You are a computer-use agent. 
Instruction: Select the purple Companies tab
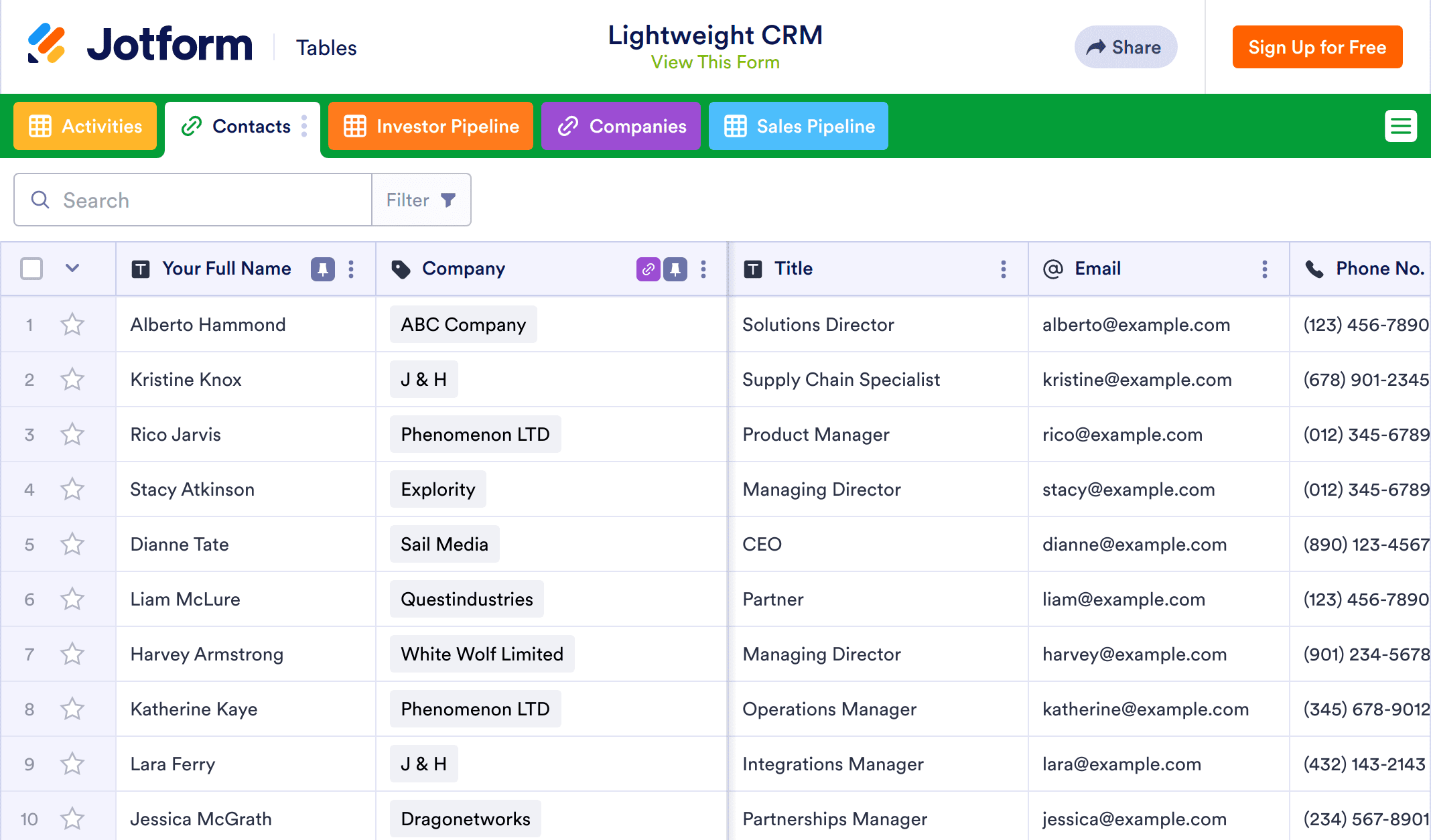tap(621, 126)
